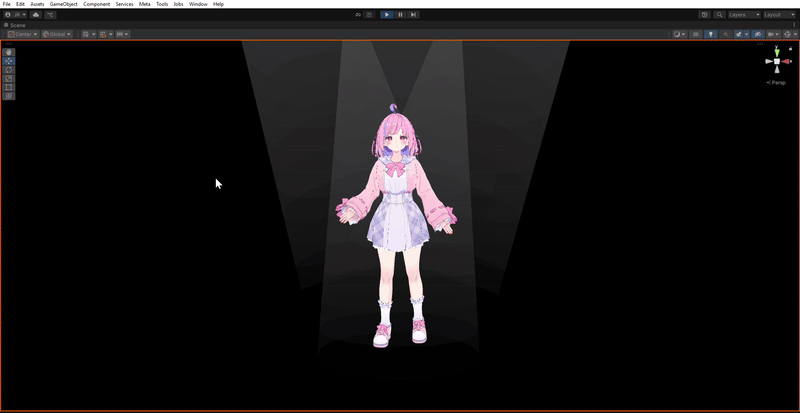
Task: Open the Center pivot mode dropdown
Action: [23, 34]
